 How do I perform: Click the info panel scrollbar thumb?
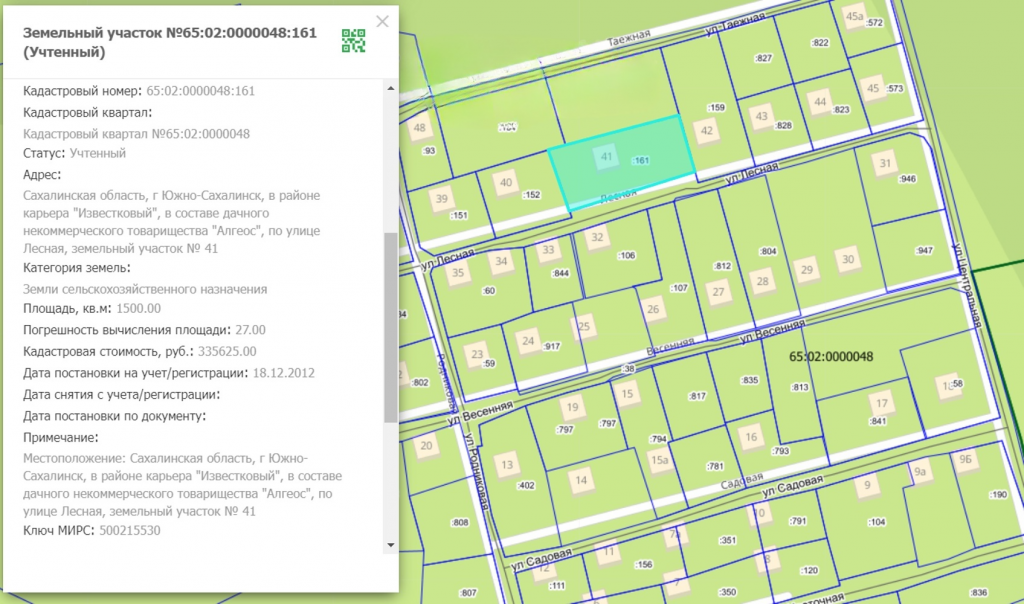391,327
